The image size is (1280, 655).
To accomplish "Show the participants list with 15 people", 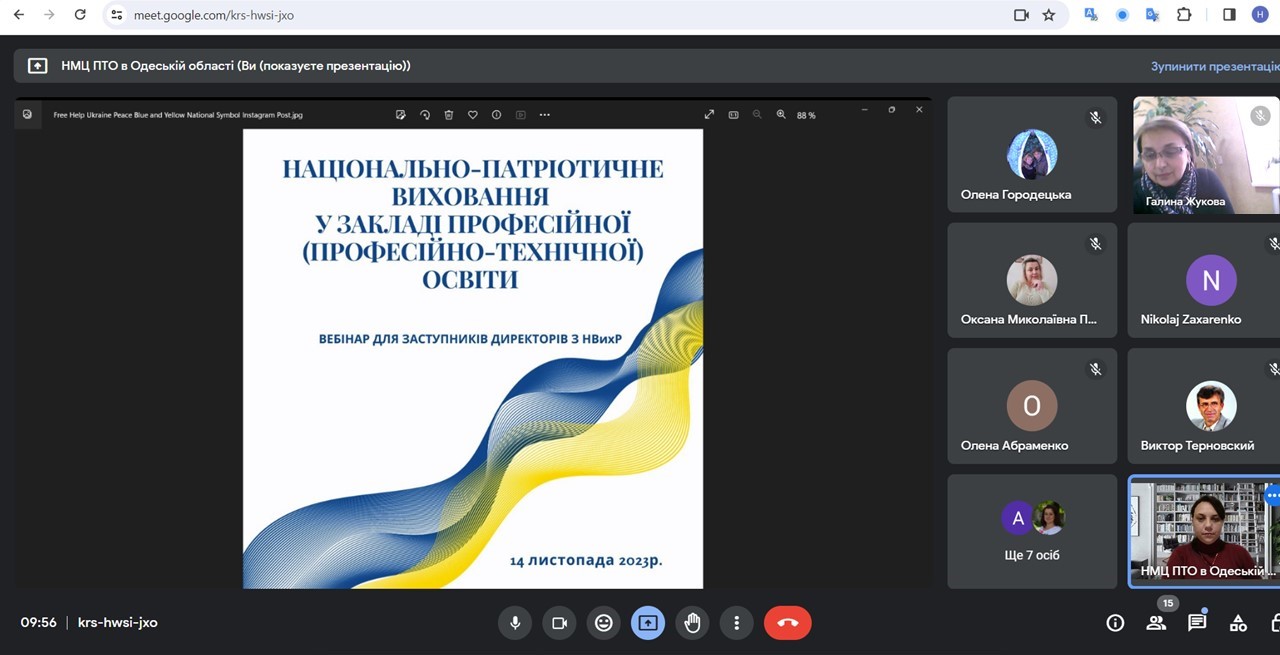I will 1156,623.
